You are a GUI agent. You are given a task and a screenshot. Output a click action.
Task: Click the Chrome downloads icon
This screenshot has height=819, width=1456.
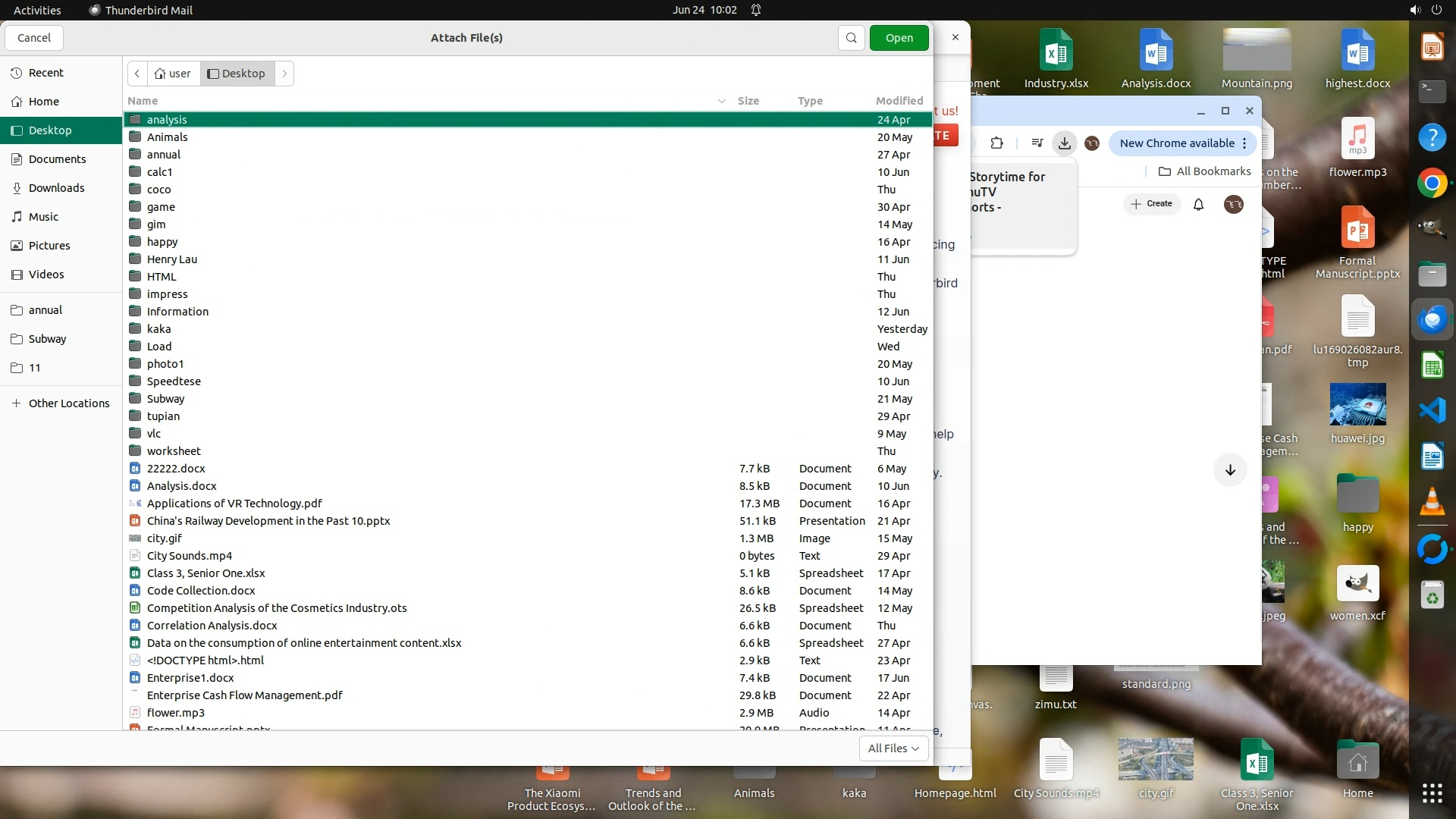[x=1065, y=143]
